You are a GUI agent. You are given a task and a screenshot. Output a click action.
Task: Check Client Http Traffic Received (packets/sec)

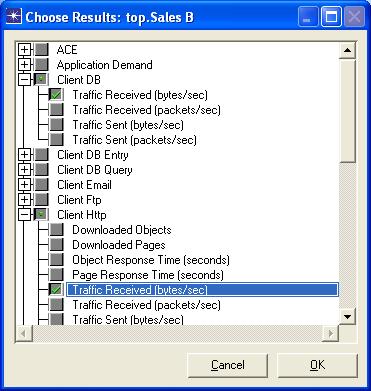(x=56, y=305)
